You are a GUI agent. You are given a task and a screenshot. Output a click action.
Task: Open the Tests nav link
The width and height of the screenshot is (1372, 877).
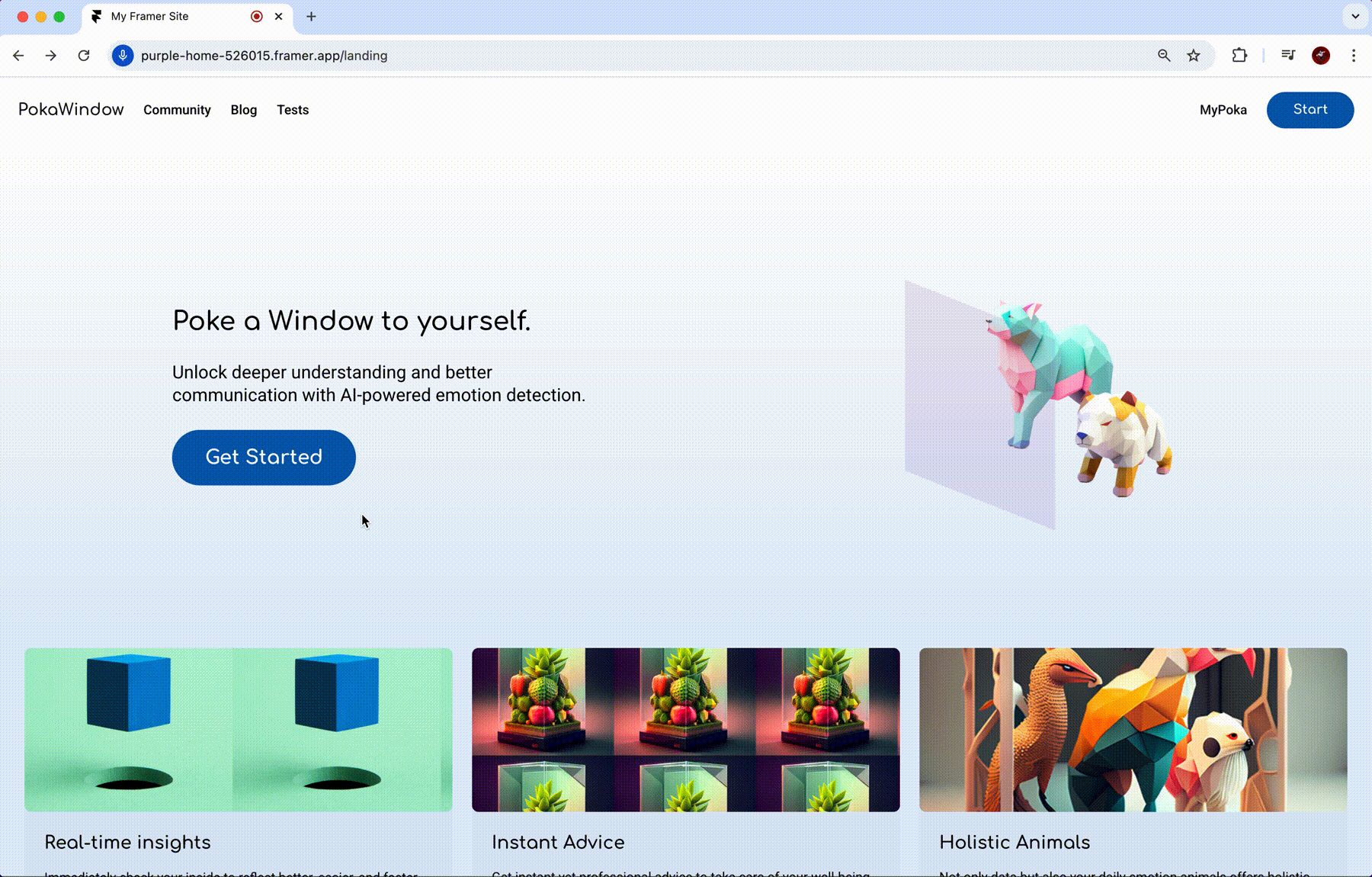click(293, 110)
